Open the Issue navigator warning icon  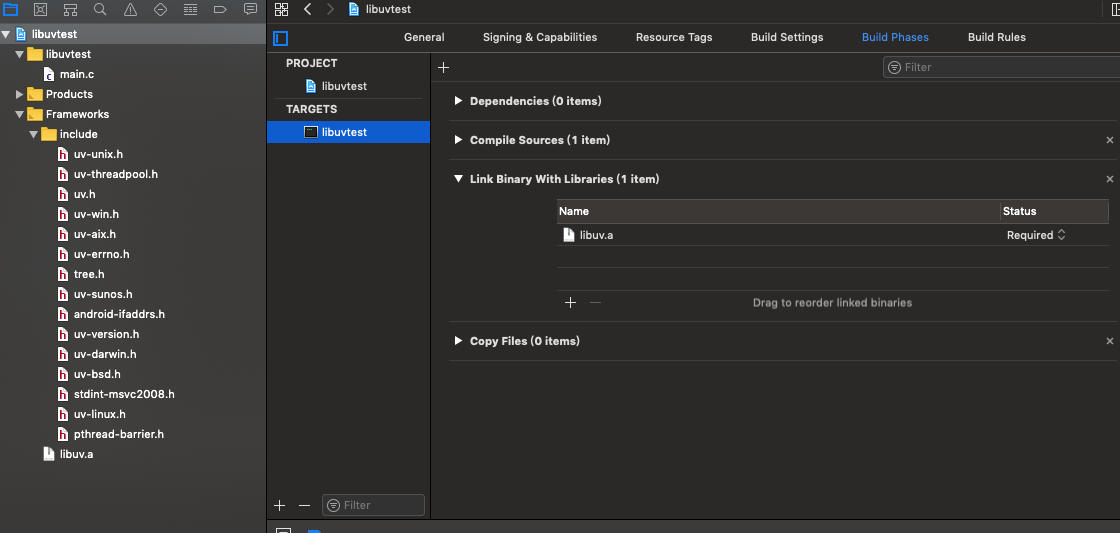point(130,9)
